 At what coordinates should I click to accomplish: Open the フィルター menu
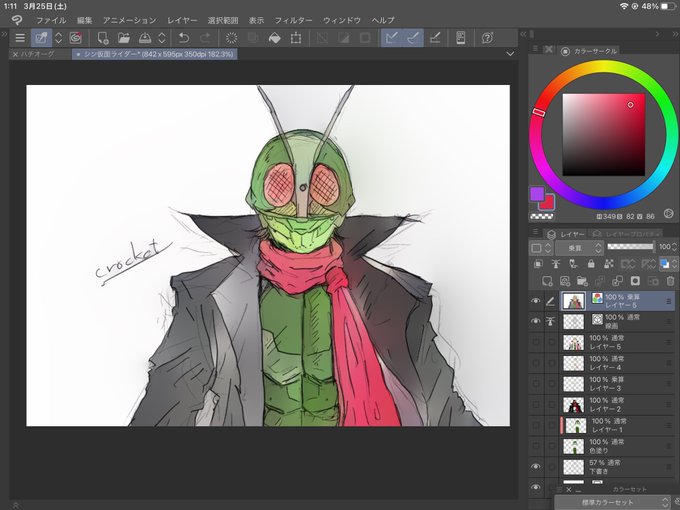[293, 20]
